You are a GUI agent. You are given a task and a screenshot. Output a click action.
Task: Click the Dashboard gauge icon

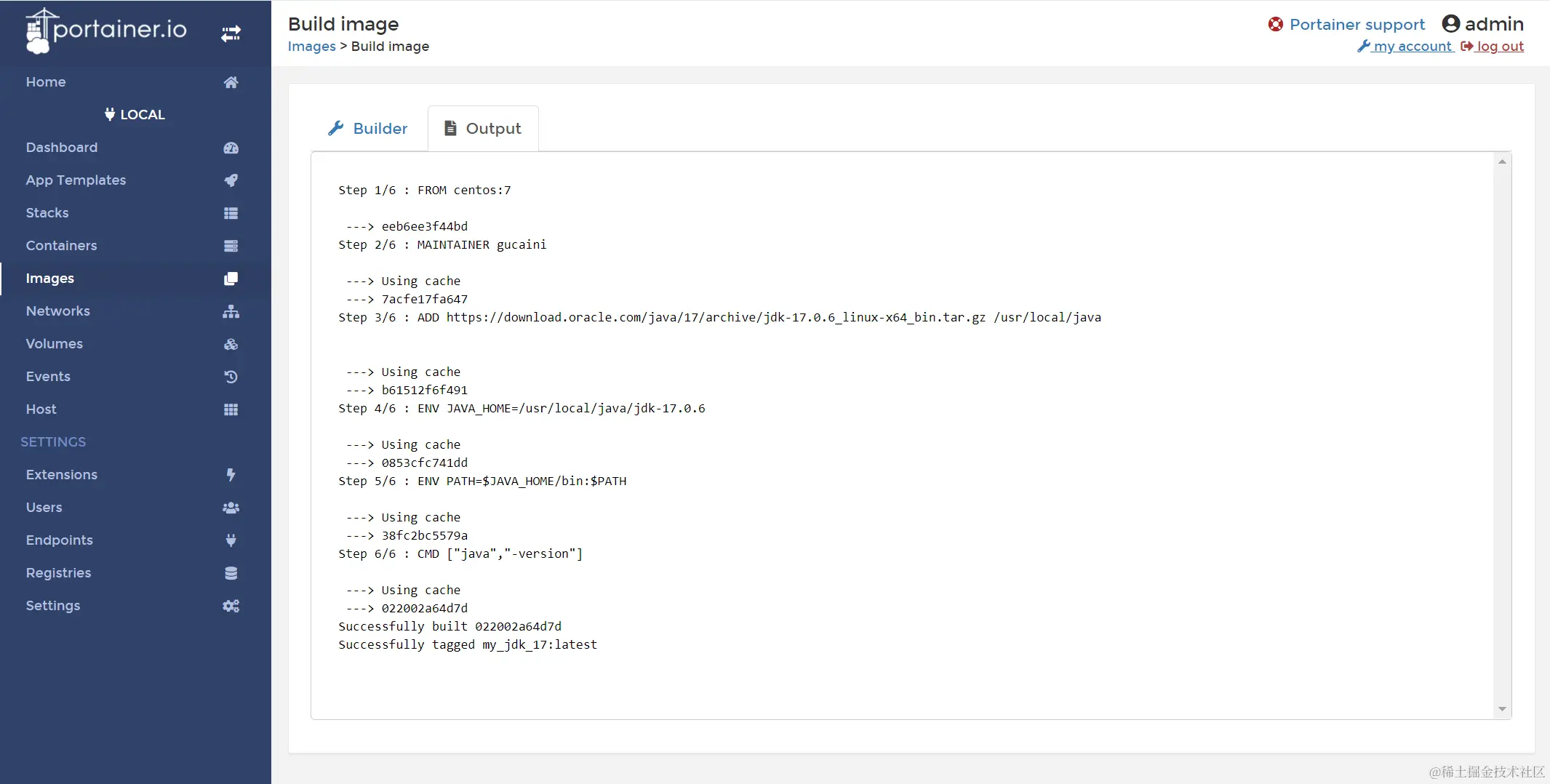[x=231, y=148]
